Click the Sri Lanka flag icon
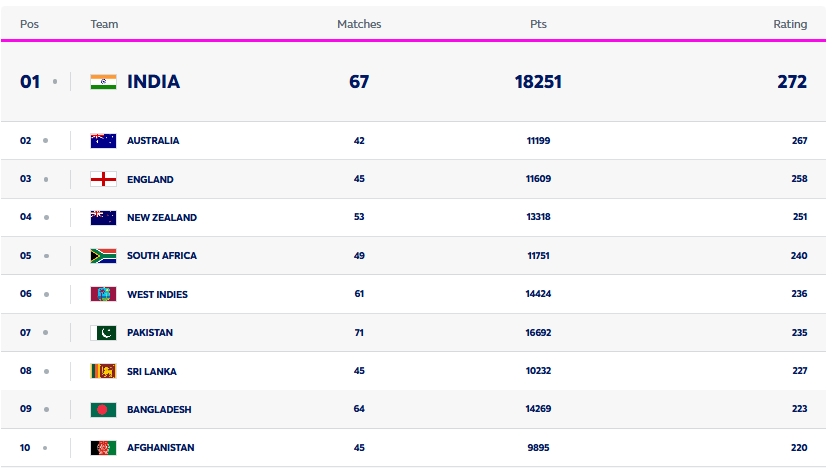 103,371
